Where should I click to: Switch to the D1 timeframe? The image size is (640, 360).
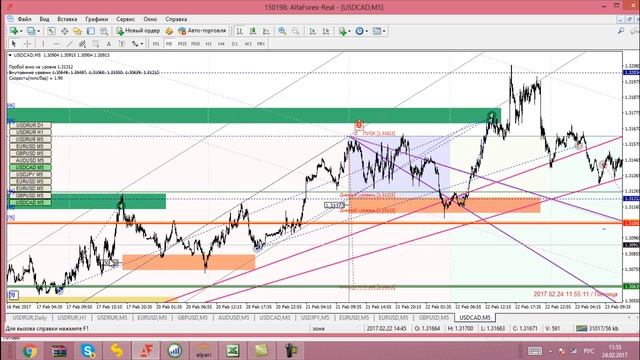point(235,44)
